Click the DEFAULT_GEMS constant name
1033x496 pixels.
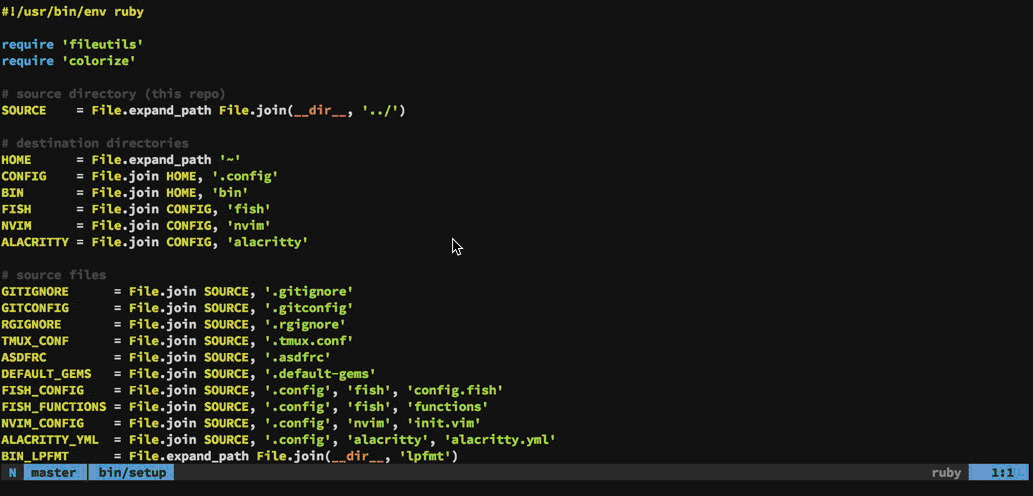coord(46,374)
